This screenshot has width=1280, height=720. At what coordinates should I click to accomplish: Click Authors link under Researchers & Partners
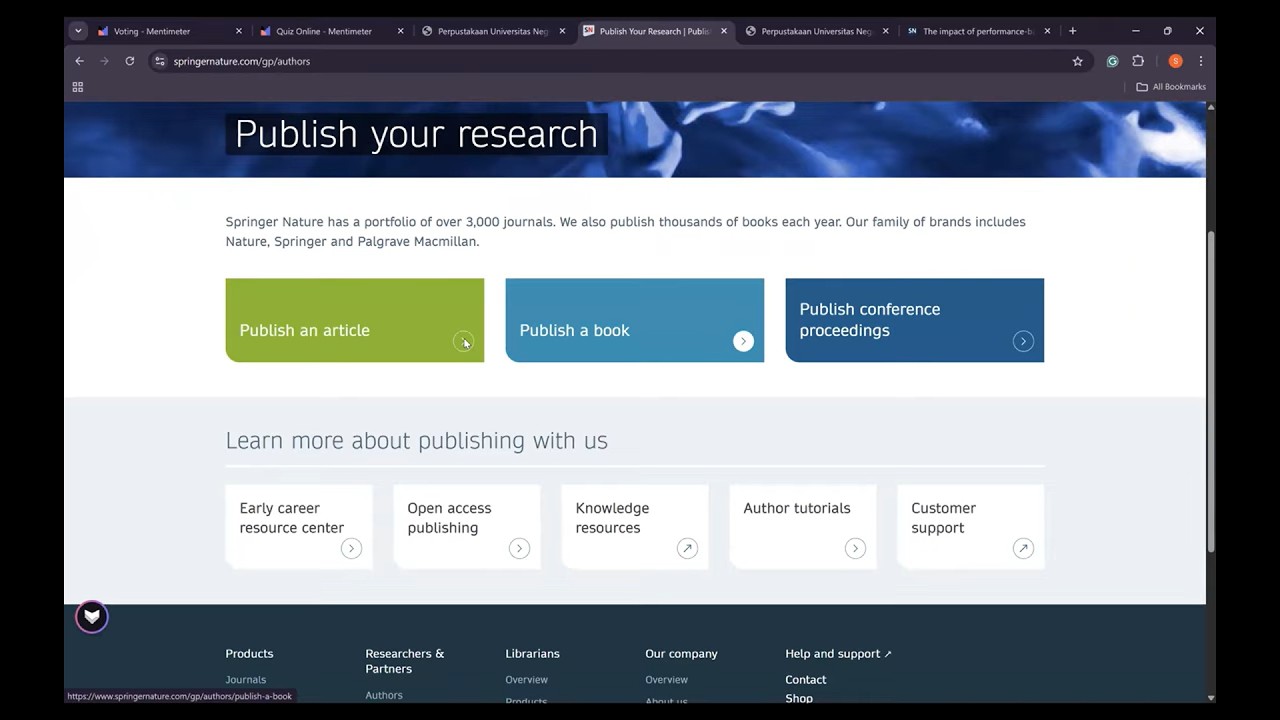coord(384,695)
